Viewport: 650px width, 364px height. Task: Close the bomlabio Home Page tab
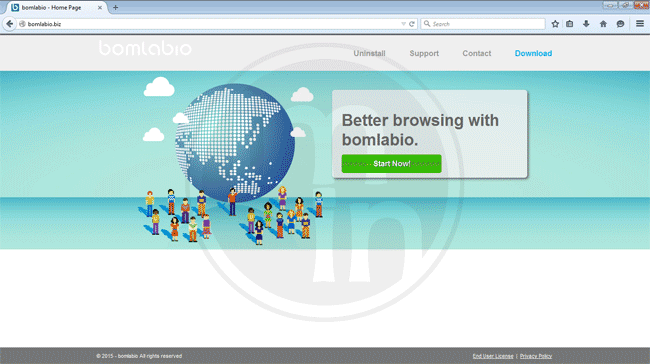[99, 7]
